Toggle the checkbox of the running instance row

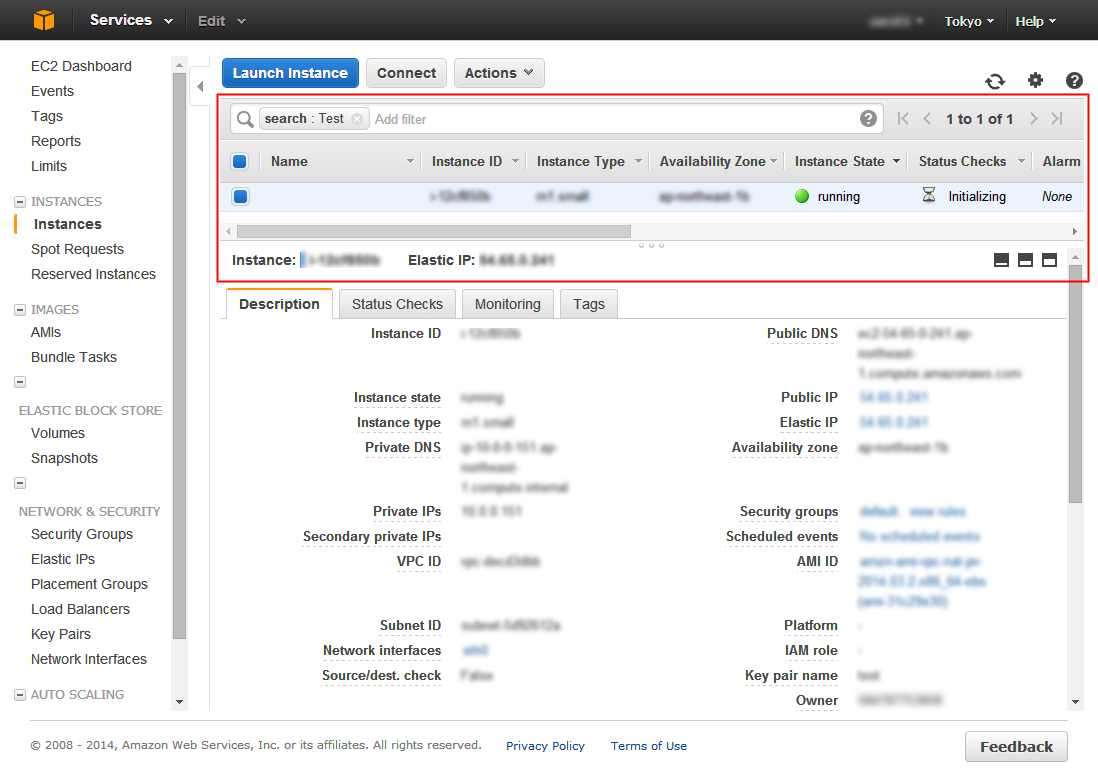click(x=240, y=197)
